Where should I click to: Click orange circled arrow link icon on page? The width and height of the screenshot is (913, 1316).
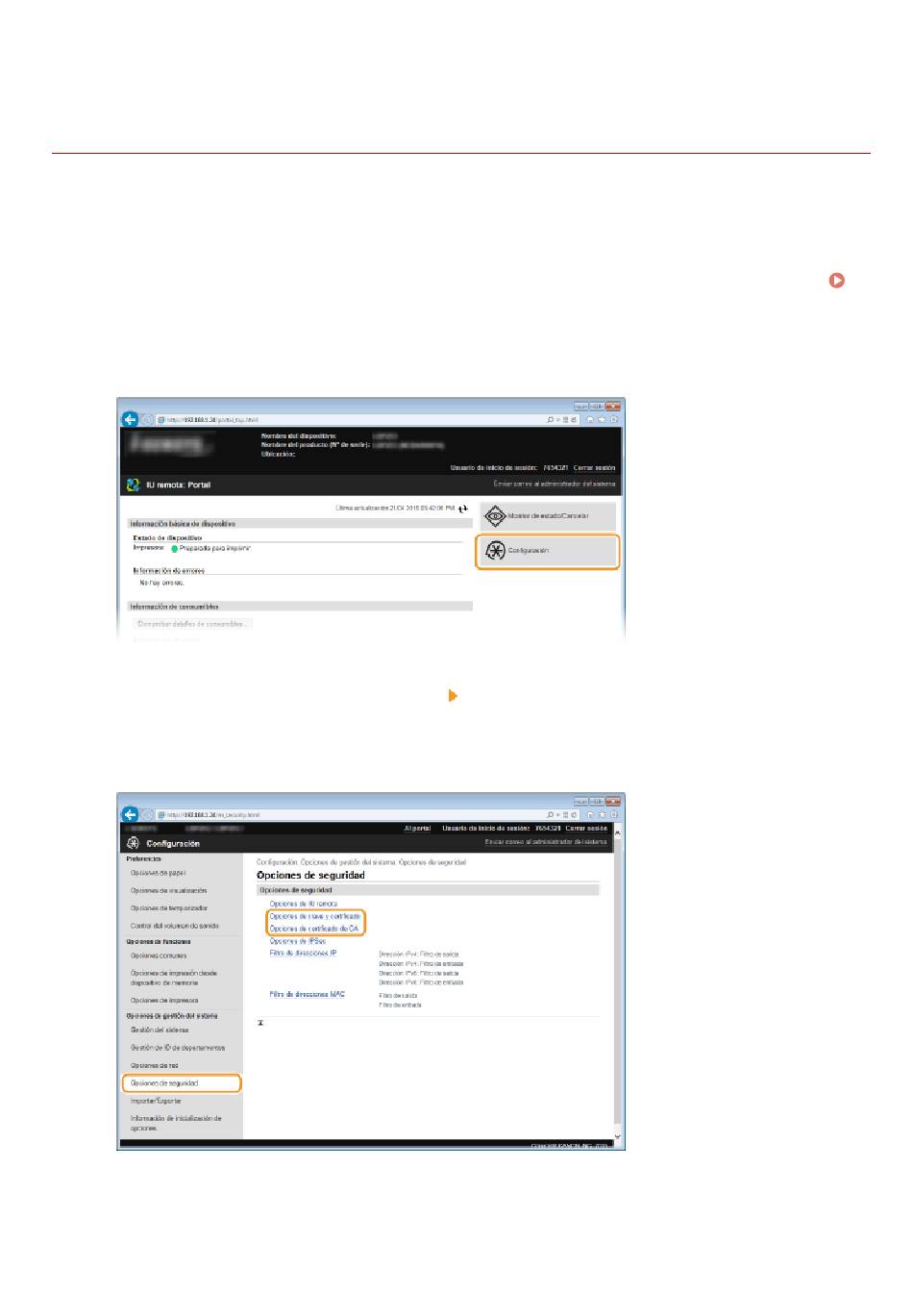pyautogui.click(x=836, y=282)
